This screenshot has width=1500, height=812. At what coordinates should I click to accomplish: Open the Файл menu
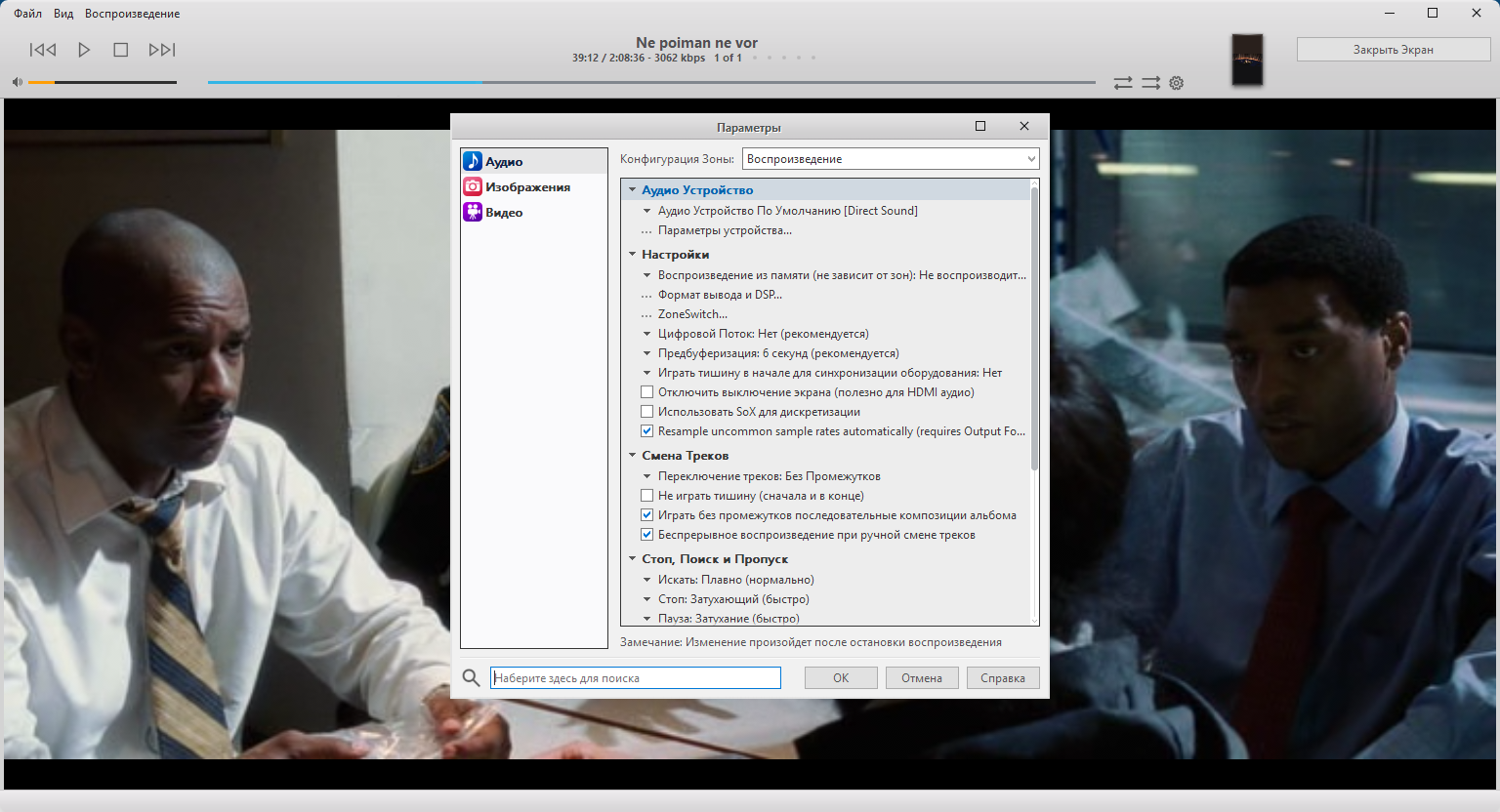click(27, 14)
